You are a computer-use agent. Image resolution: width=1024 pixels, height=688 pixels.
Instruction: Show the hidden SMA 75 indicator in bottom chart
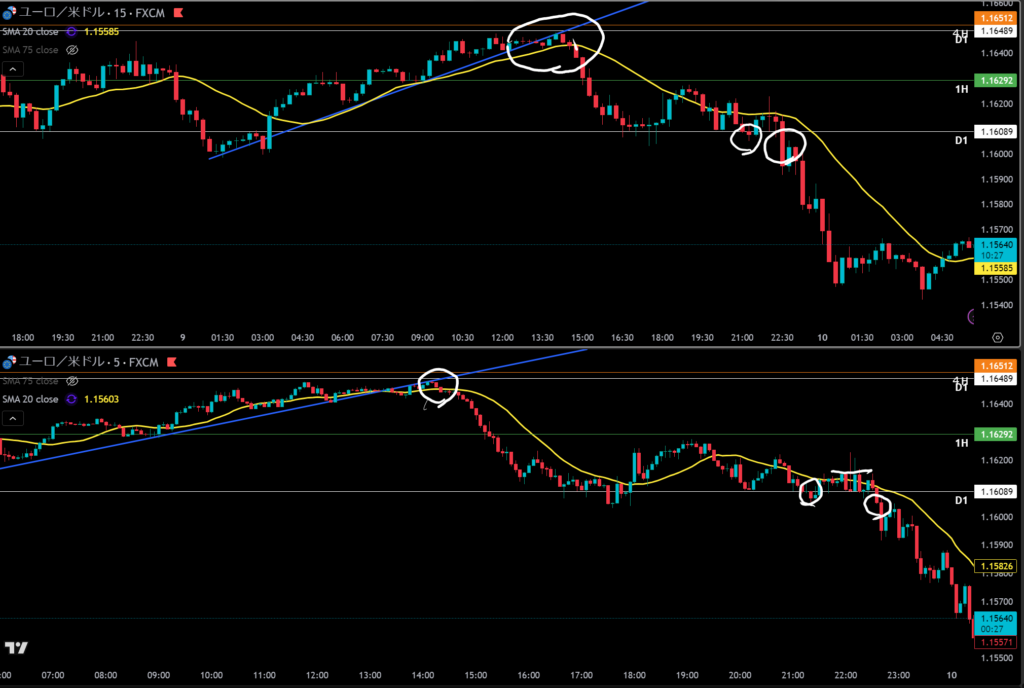coord(72,381)
